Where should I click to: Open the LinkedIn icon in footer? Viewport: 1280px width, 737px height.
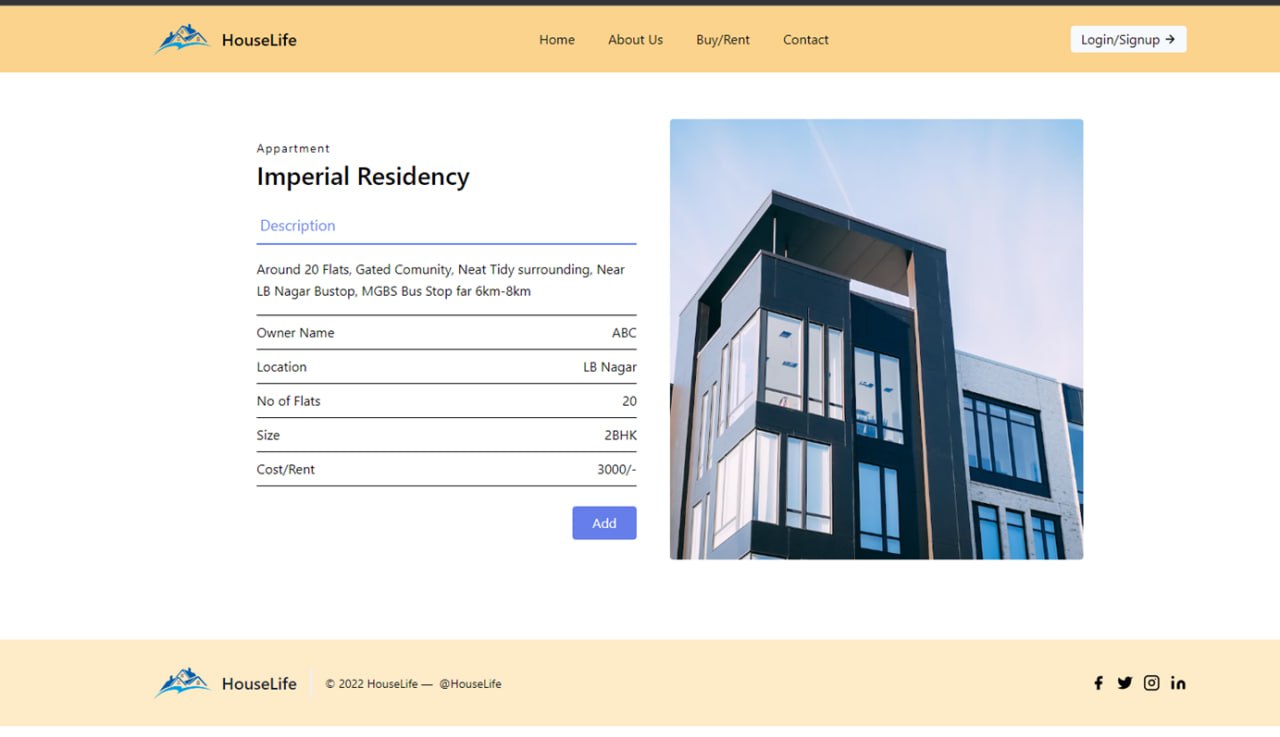(1178, 683)
